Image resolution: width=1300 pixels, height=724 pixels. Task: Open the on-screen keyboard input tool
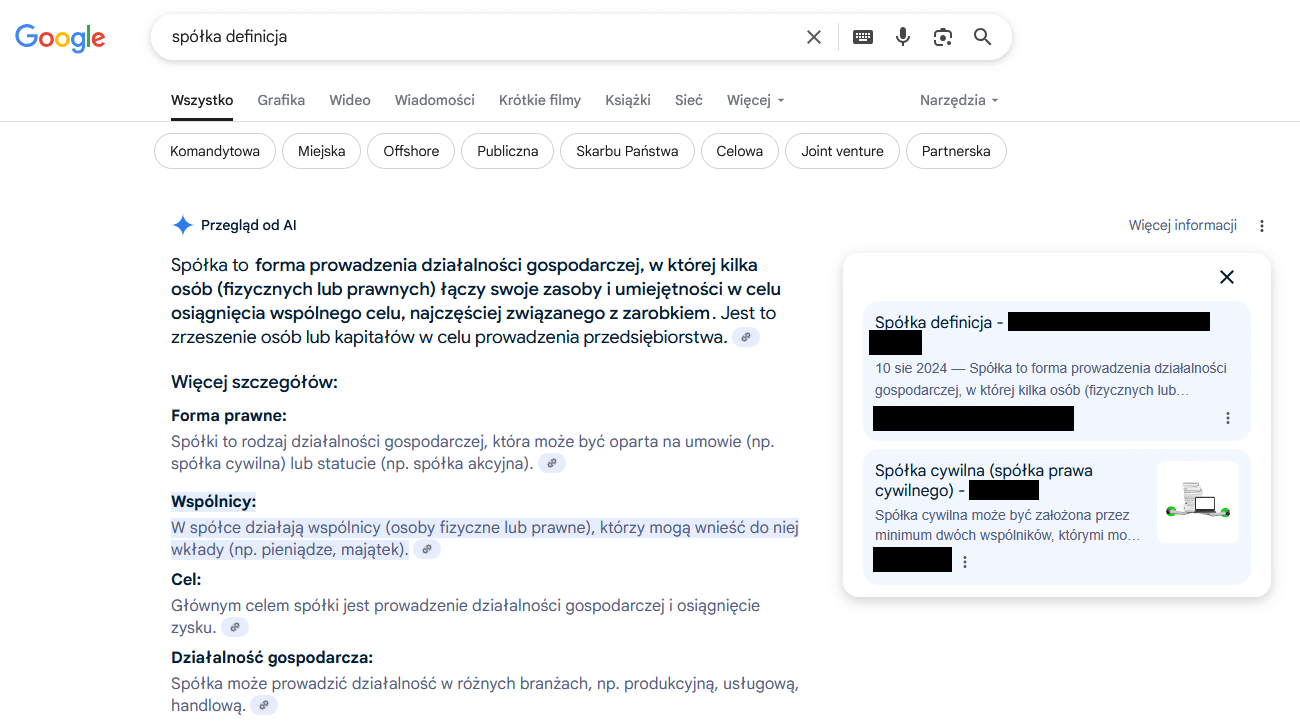(862, 37)
